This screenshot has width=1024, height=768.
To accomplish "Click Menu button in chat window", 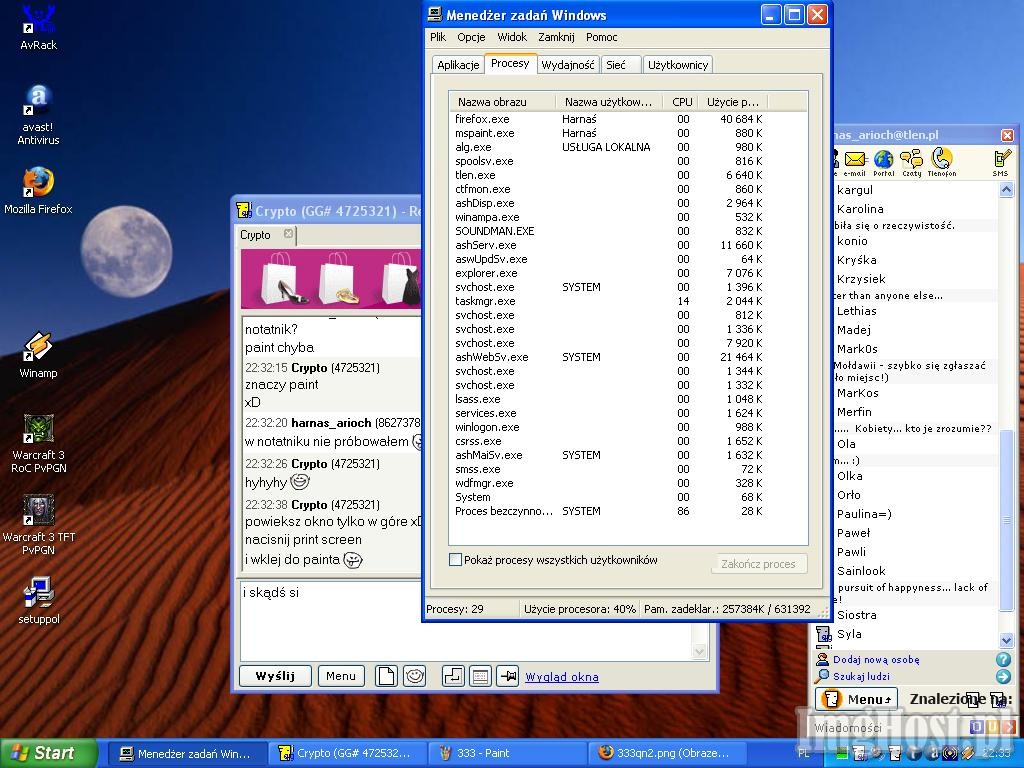I will point(341,676).
